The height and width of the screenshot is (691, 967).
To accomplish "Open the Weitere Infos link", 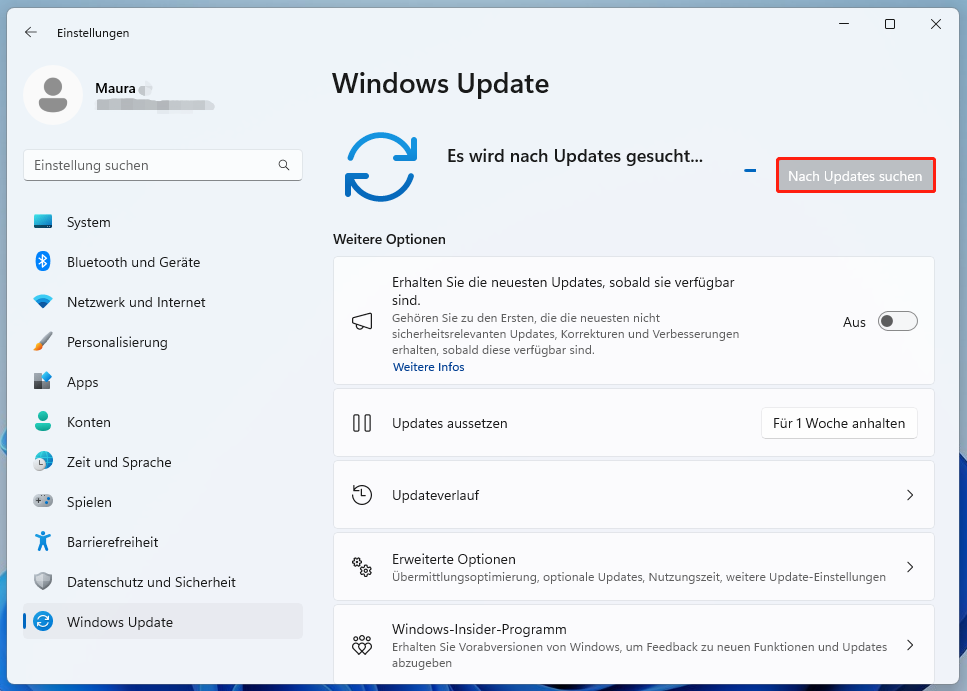I will pyautogui.click(x=428, y=366).
